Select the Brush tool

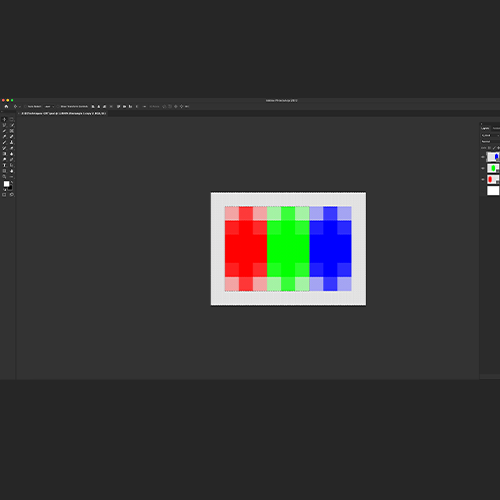pos(4,142)
